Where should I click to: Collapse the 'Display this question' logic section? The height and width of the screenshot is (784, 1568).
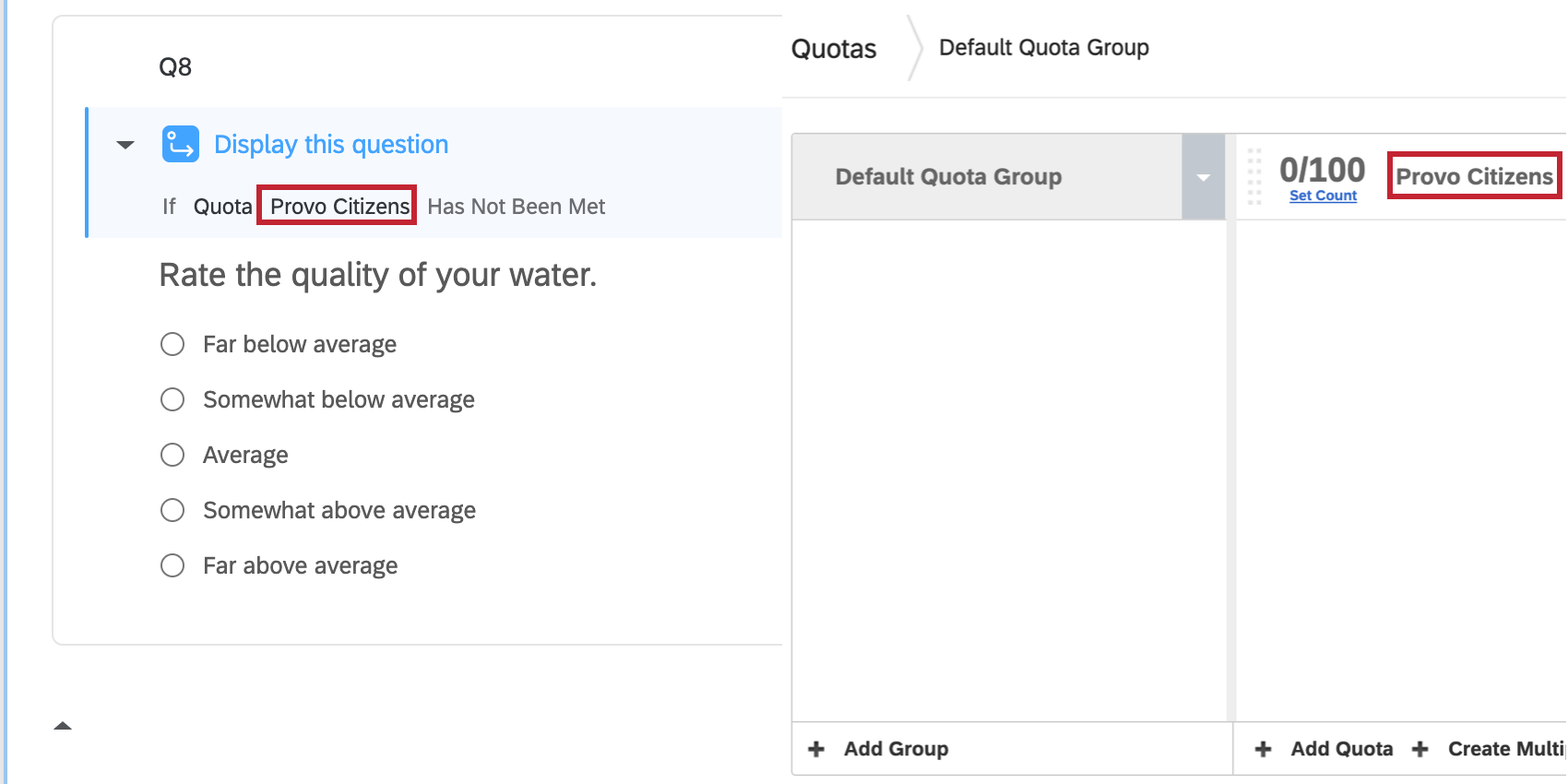point(125,145)
